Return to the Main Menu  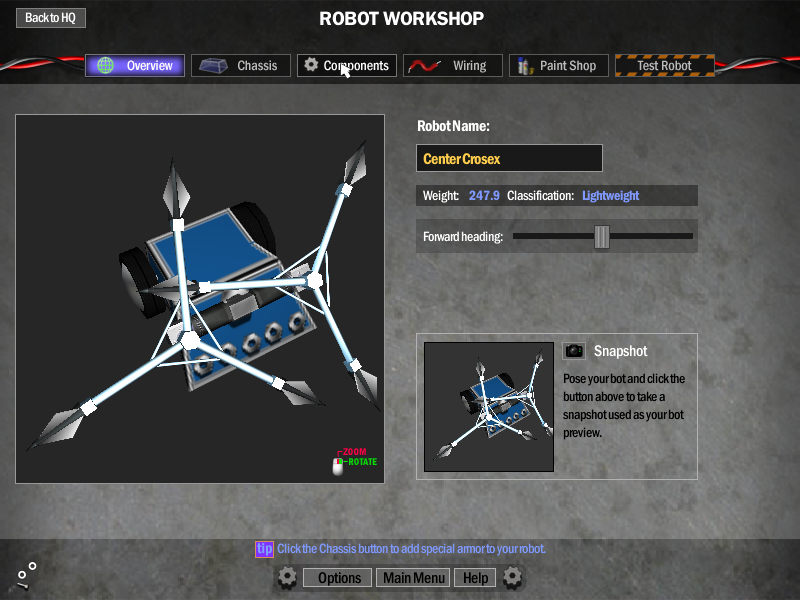click(x=413, y=578)
